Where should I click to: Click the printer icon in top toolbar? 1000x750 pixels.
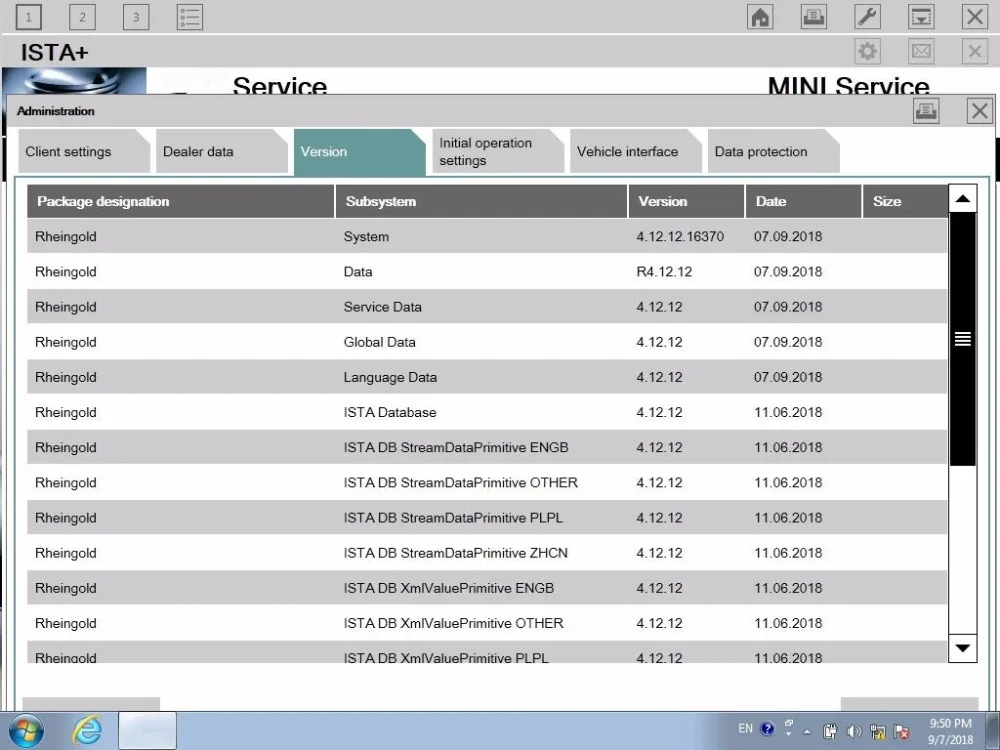(814, 17)
